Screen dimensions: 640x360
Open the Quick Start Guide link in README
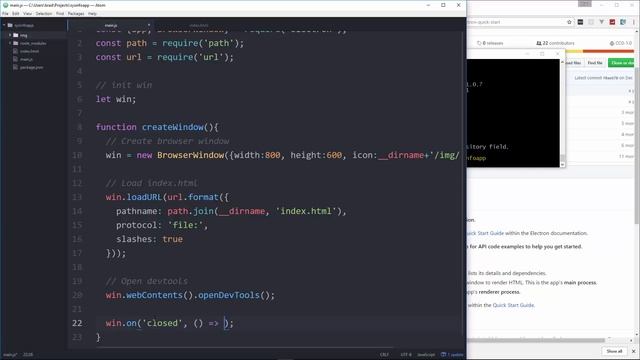pyautogui.click(x=486, y=233)
